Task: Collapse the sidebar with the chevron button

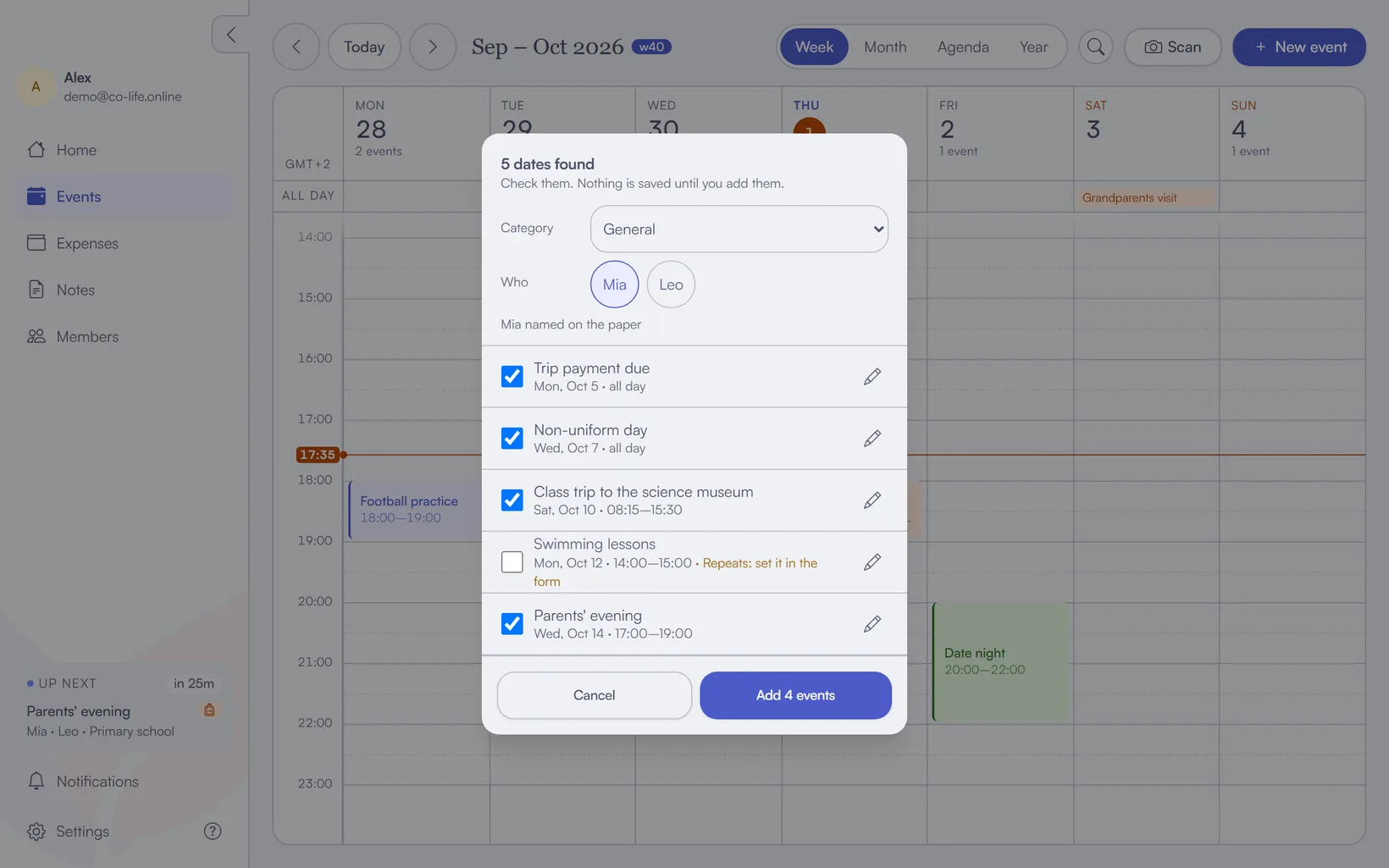Action: tap(231, 35)
